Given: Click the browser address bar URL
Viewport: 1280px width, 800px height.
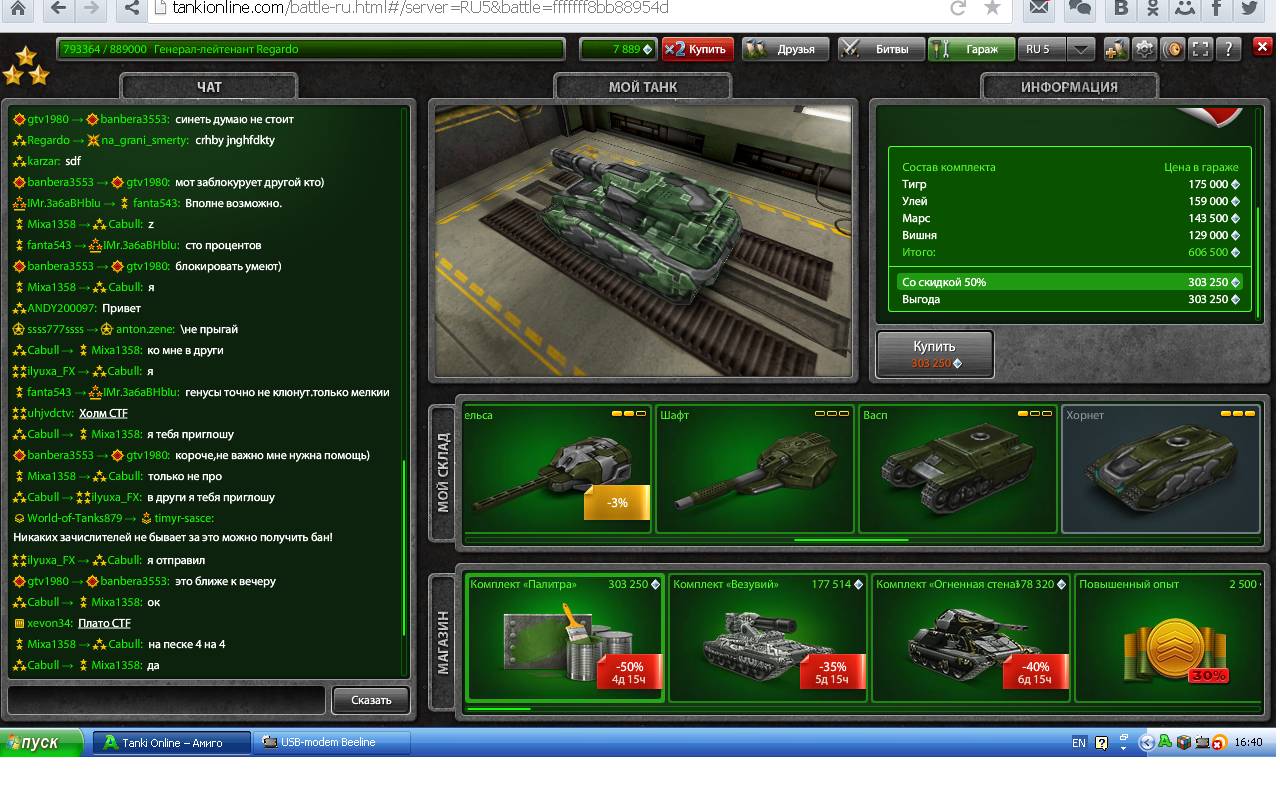Looking at the screenshot, I should click(x=420, y=8).
